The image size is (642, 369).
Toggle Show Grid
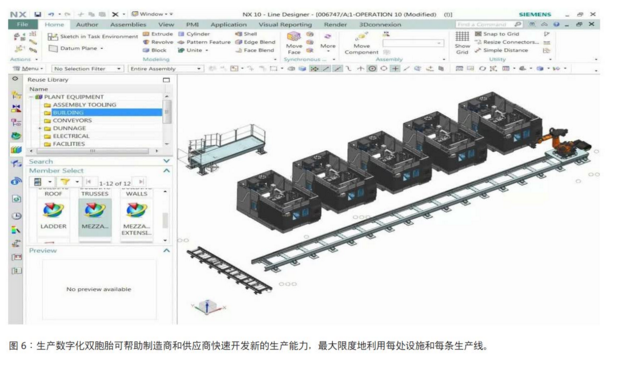(462, 43)
